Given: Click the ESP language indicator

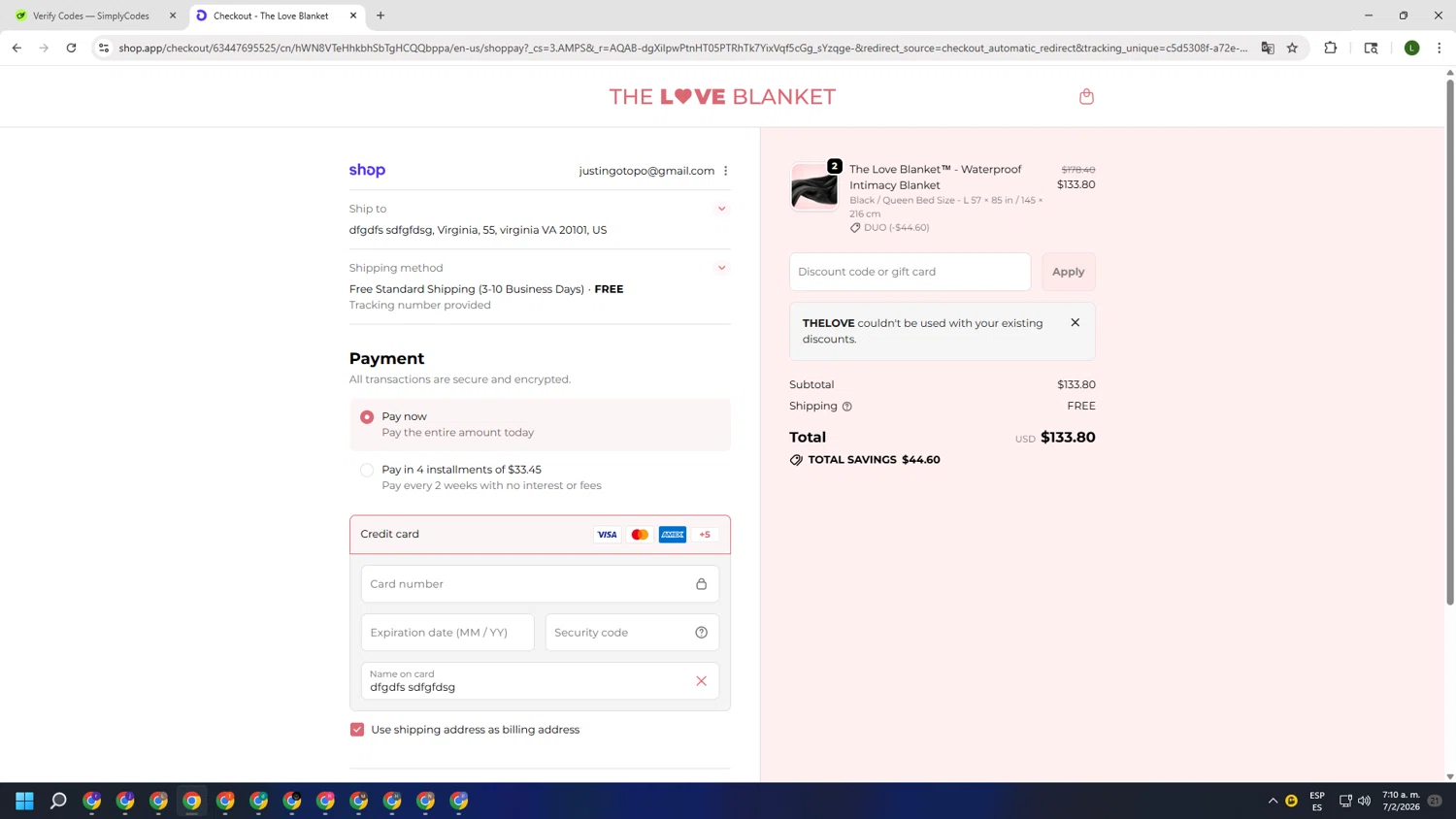Looking at the screenshot, I should pos(1317,801).
